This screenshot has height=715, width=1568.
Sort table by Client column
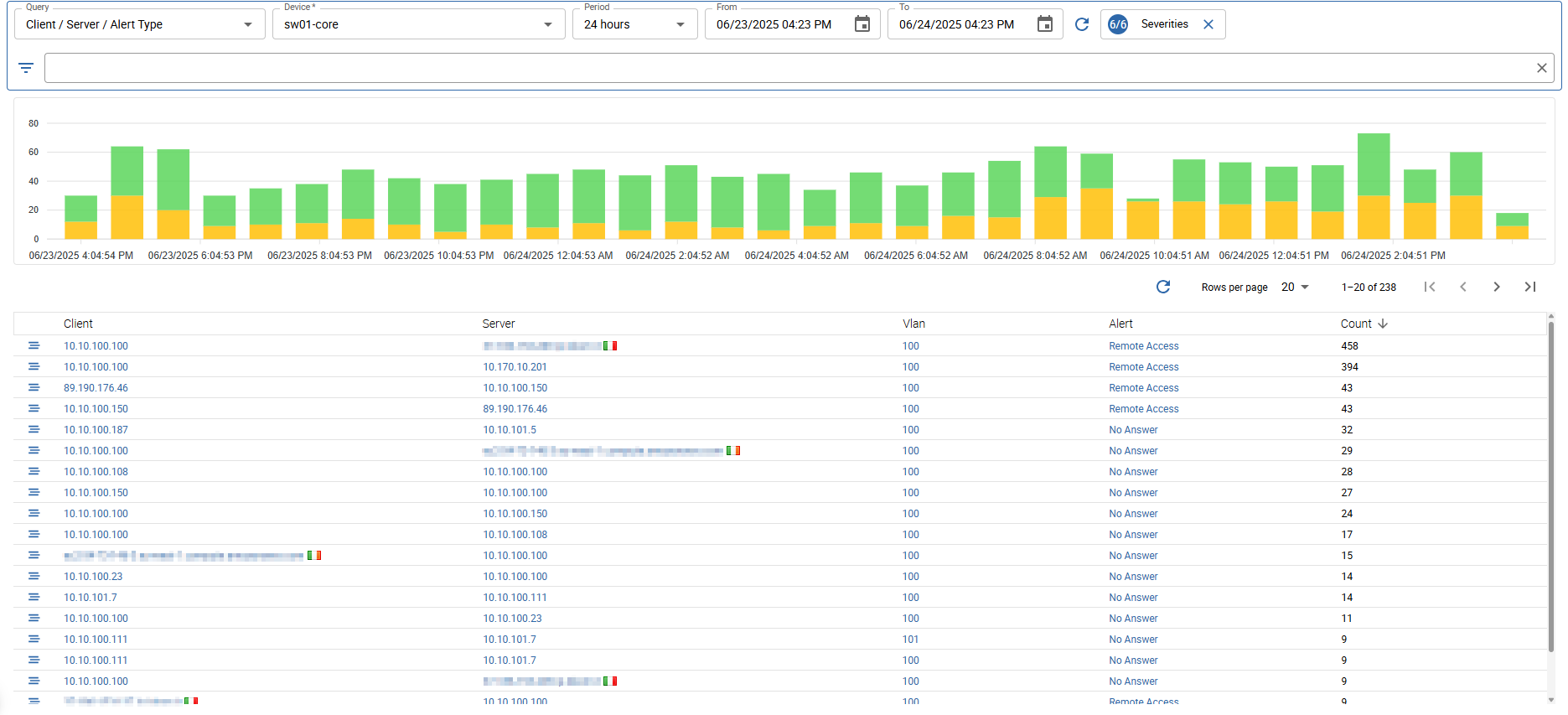point(78,324)
